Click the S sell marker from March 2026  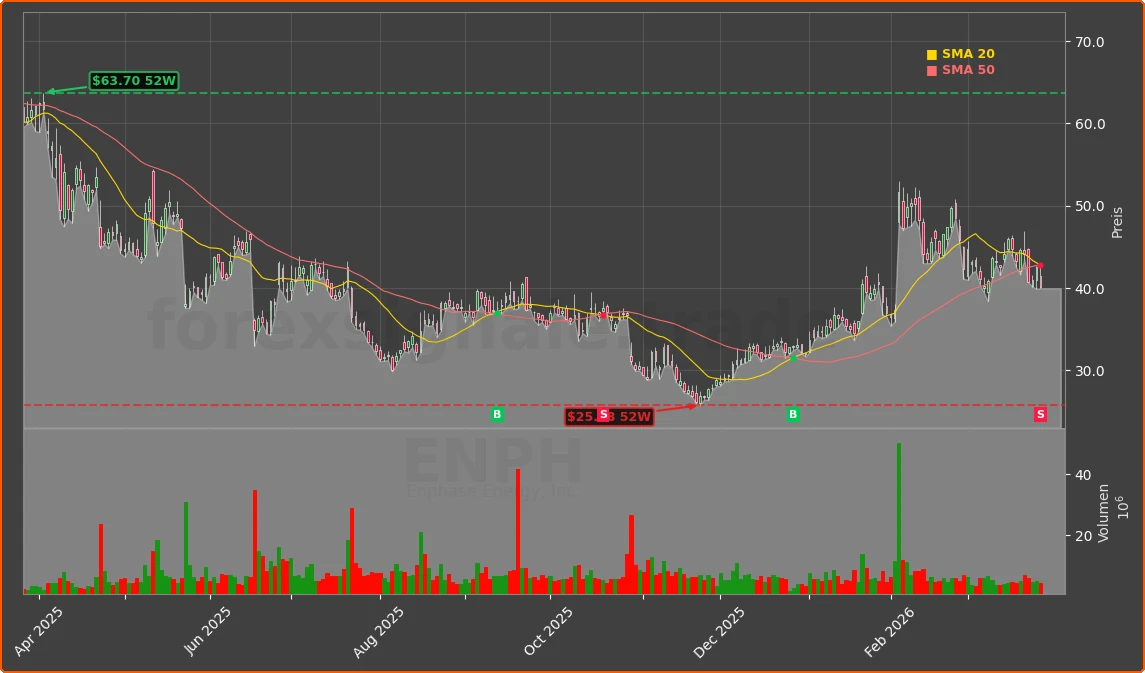click(1040, 415)
